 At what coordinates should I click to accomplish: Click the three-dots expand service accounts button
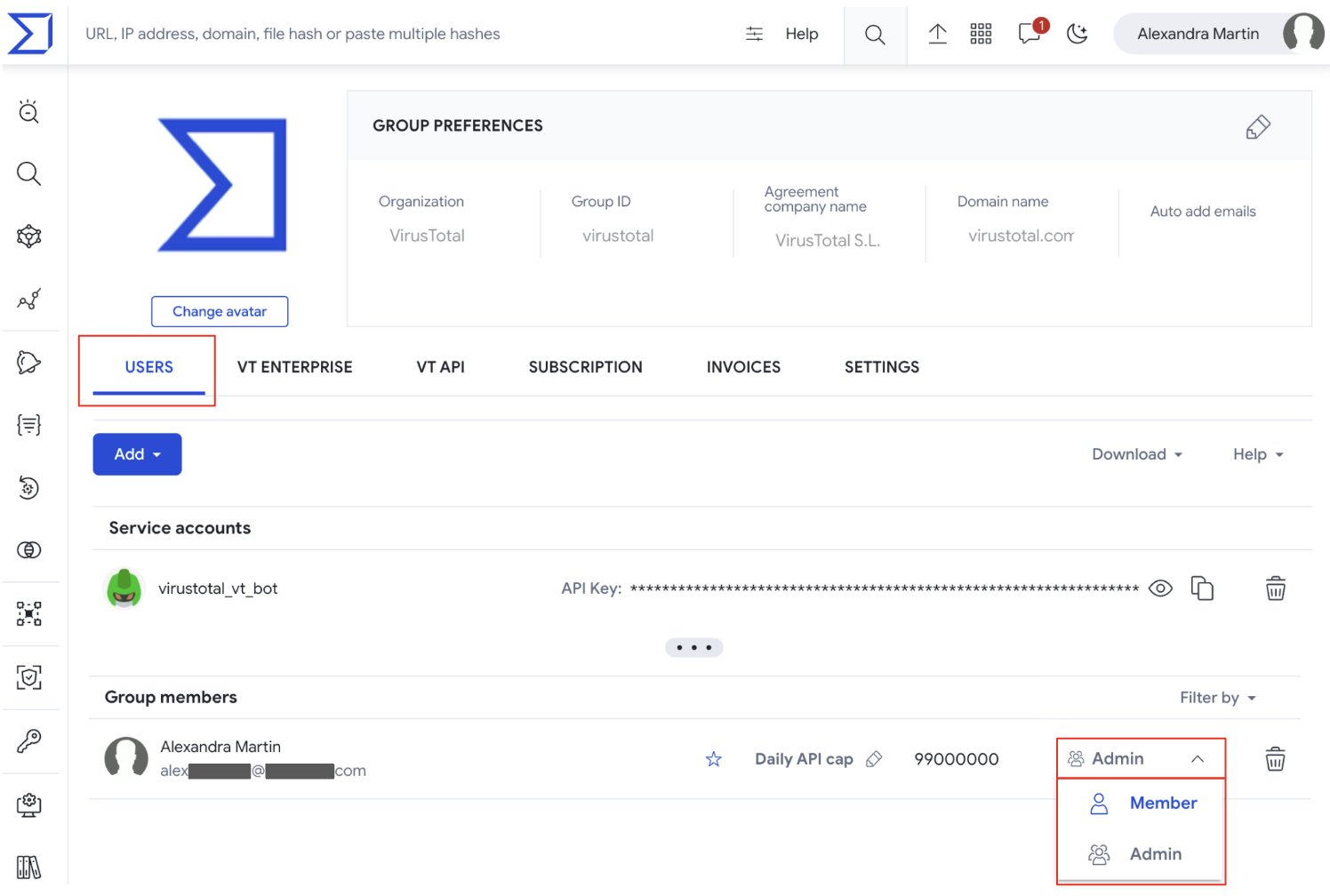(x=693, y=647)
